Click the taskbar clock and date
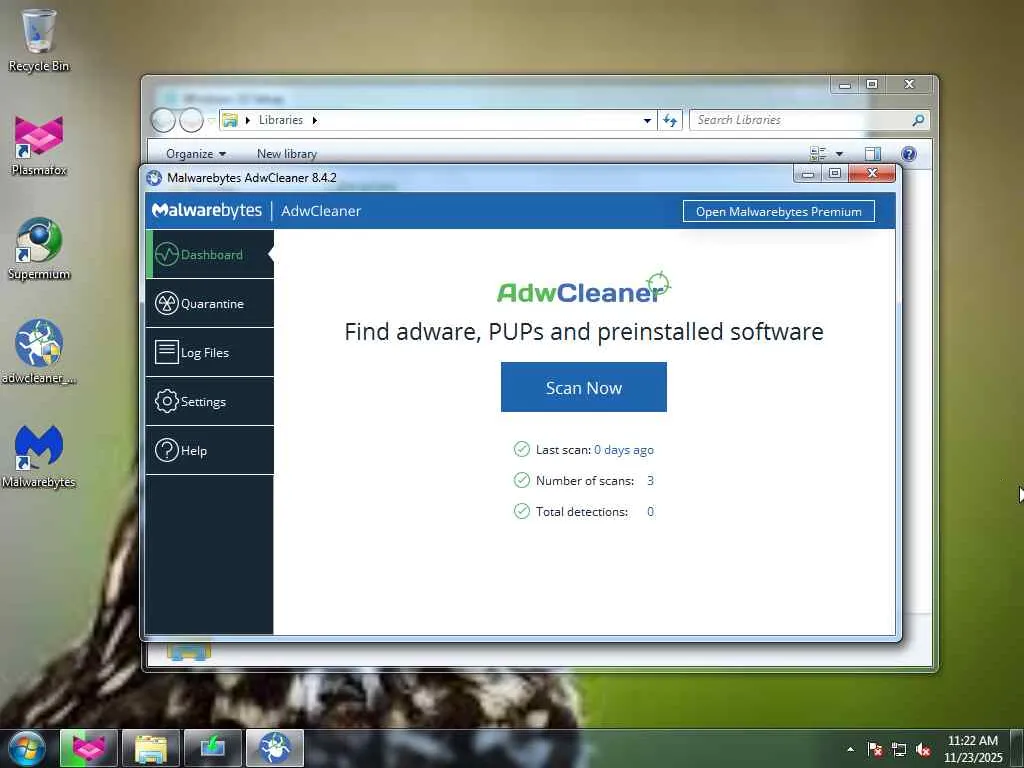1024x768 pixels. coord(972,749)
